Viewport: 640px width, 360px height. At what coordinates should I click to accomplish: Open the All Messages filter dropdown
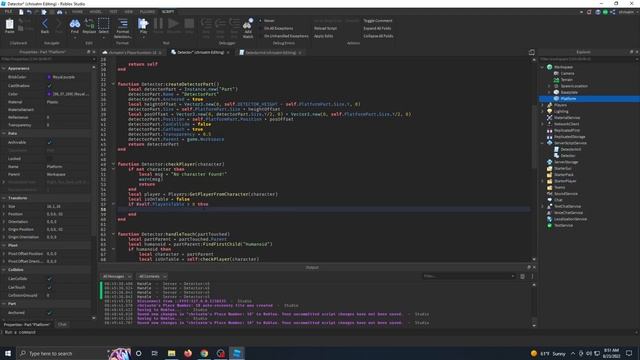click(x=117, y=276)
